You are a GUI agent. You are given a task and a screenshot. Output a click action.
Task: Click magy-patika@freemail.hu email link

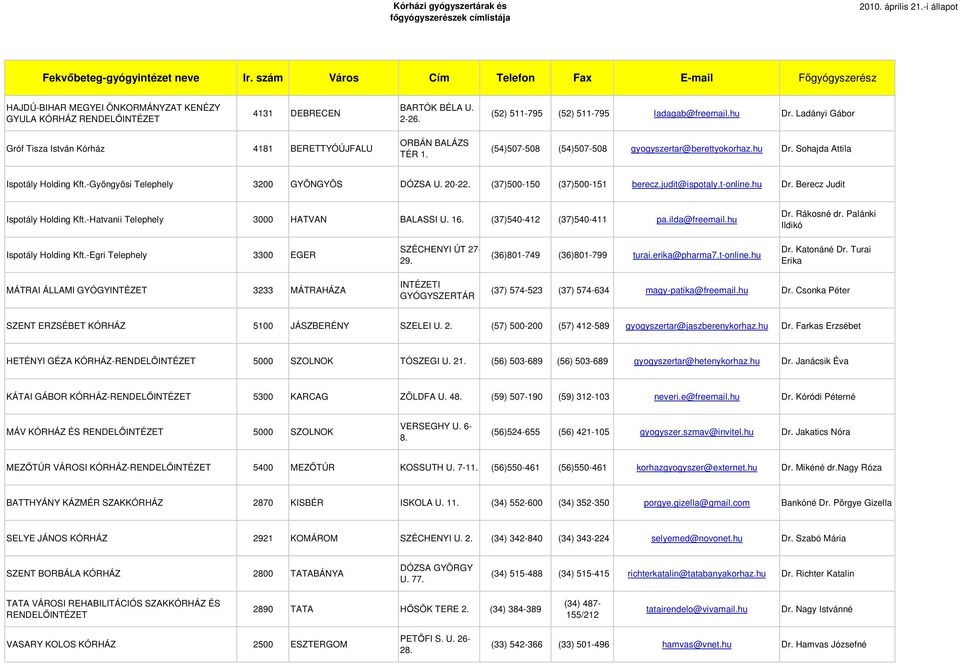[696, 290]
